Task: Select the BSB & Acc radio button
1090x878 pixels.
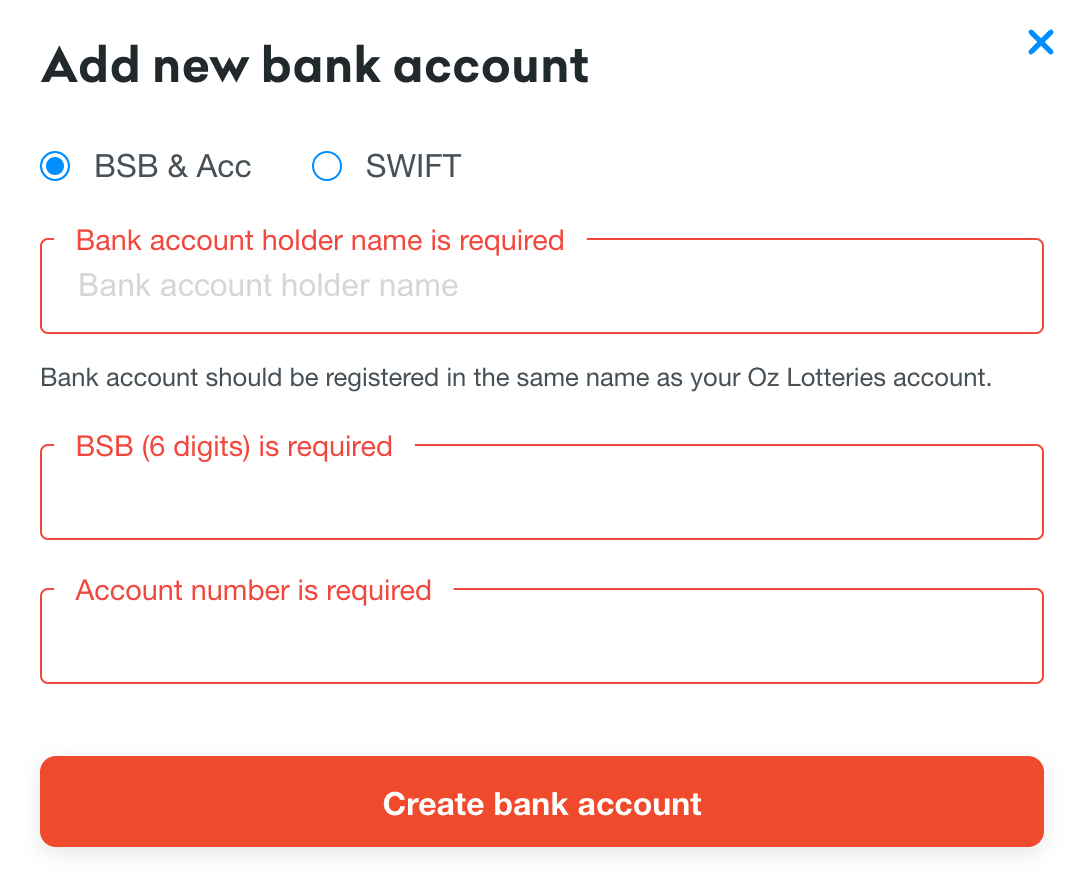Action: (x=55, y=166)
